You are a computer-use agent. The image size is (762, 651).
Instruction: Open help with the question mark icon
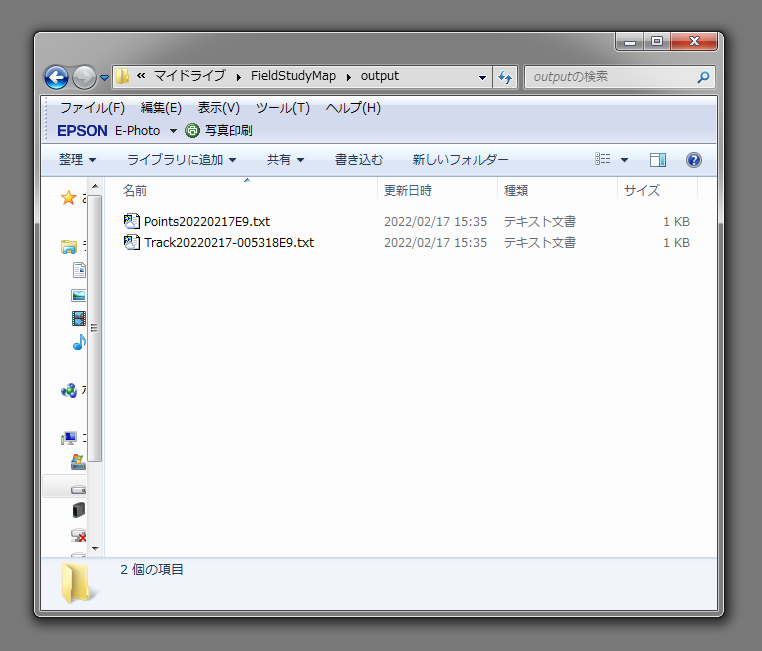coord(693,160)
